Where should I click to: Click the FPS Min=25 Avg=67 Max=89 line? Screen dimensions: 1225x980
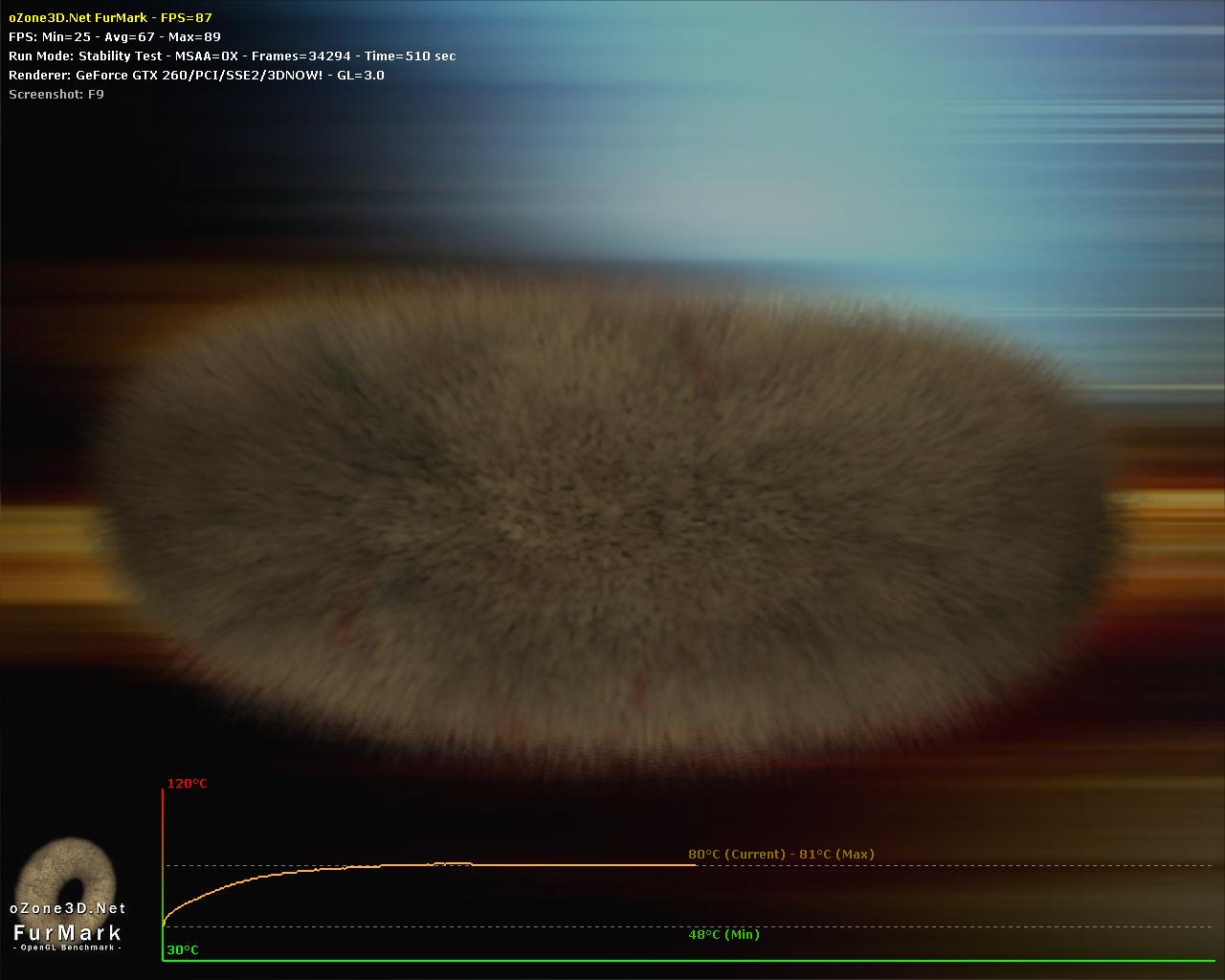pyautogui.click(x=114, y=36)
